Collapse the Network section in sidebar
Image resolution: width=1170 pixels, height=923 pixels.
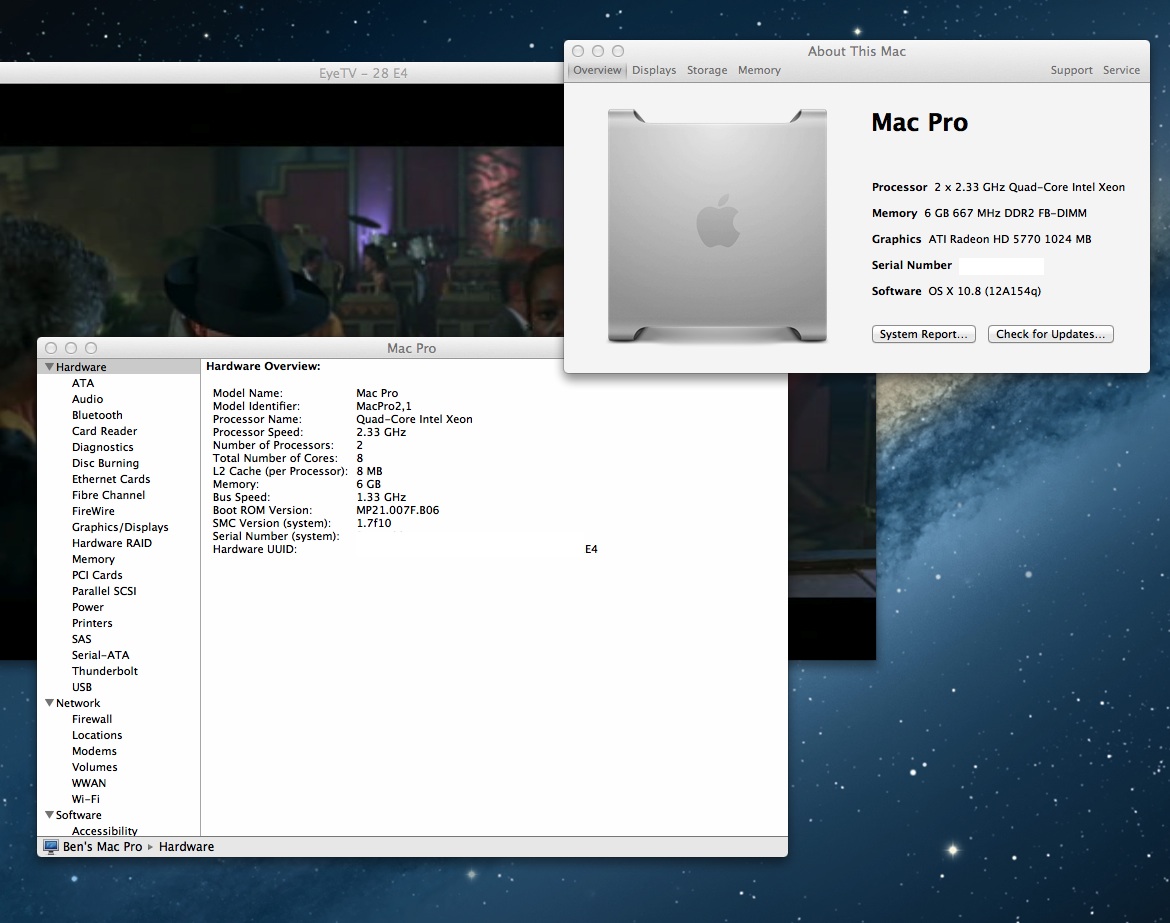pos(49,703)
